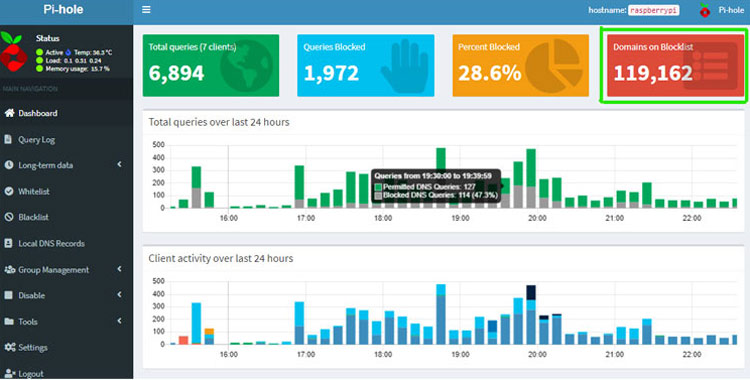This screenshot has width=750, height=380.
Task: Click dark navy bar segment near 20:00
Action: [531, 292]
